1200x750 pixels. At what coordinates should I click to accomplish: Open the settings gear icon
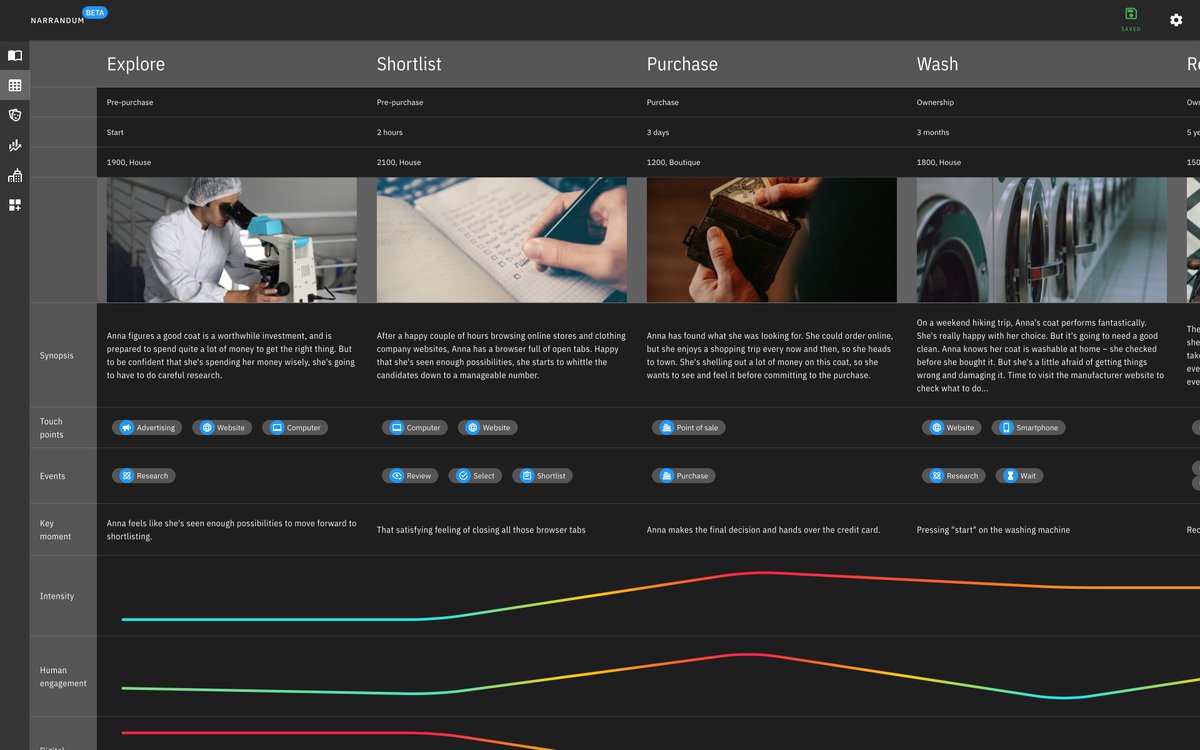[x=1176, y=20]
